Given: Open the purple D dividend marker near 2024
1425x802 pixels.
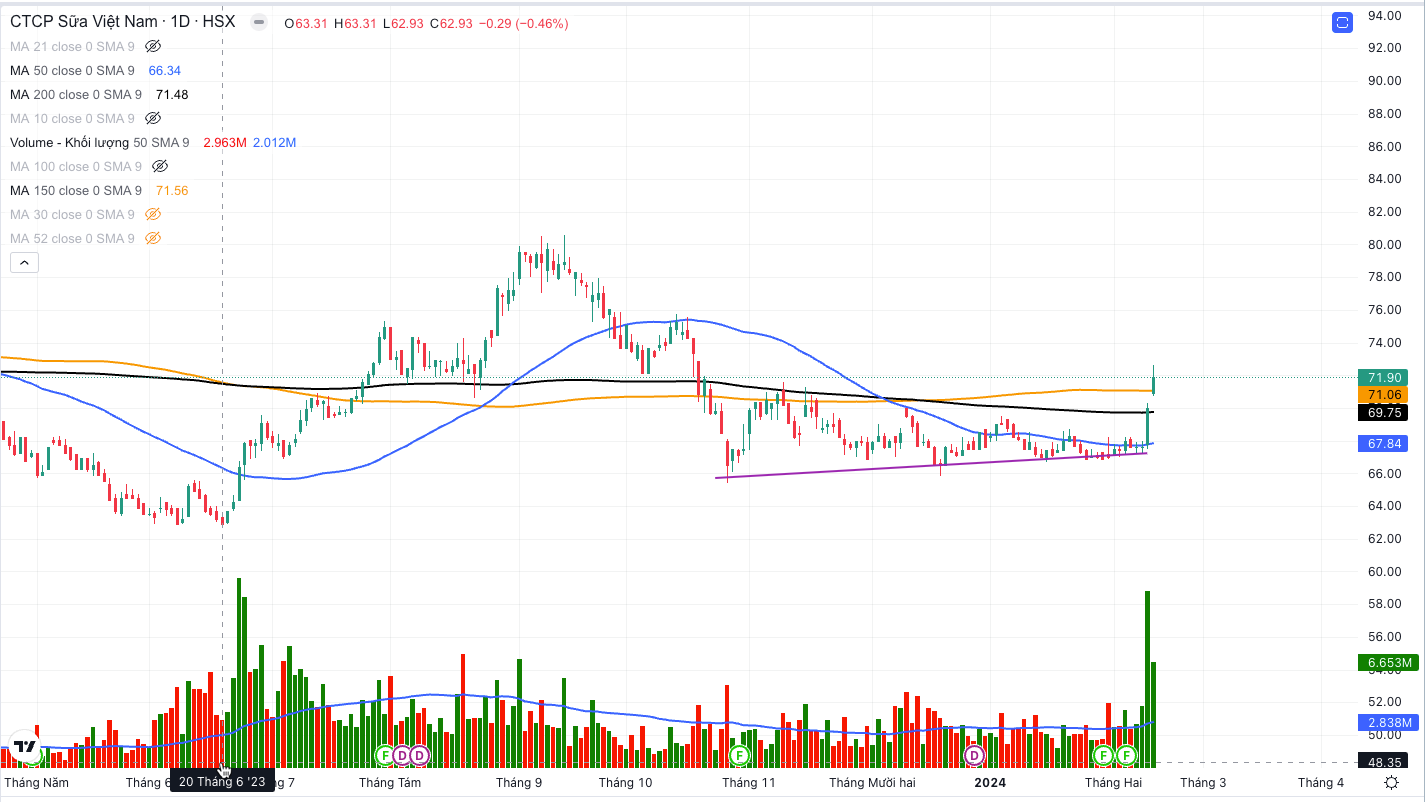Looking at the screenshot, I should point(974,754).
